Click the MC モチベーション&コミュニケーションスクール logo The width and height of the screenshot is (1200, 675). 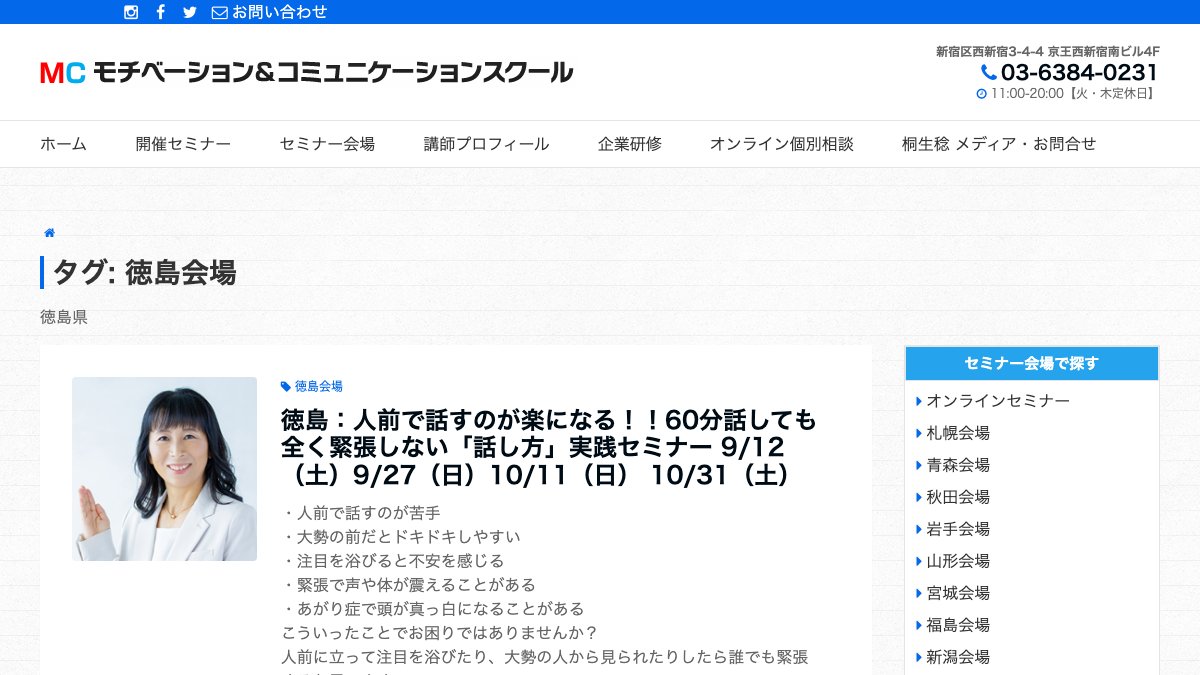point(306,72)
